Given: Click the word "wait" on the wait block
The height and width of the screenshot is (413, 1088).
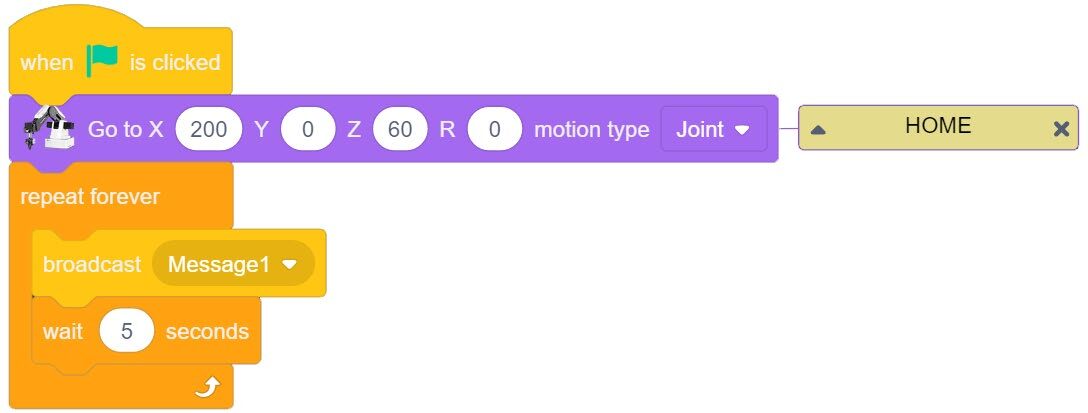Looking at the screenshot, I should pyautogui.click(x=63, y=331).
